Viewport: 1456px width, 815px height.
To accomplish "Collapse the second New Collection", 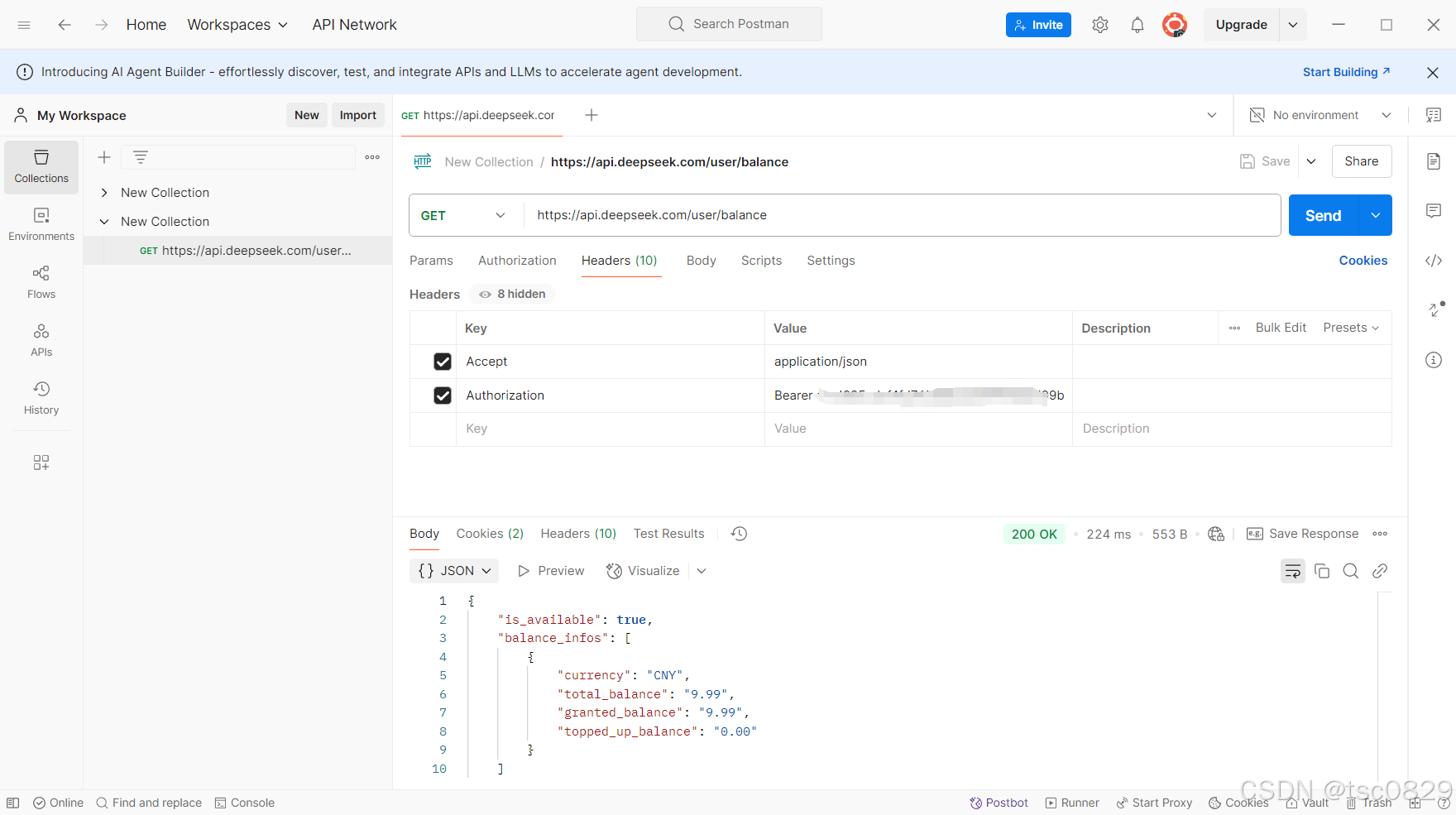I will click(x=104, y=222).
